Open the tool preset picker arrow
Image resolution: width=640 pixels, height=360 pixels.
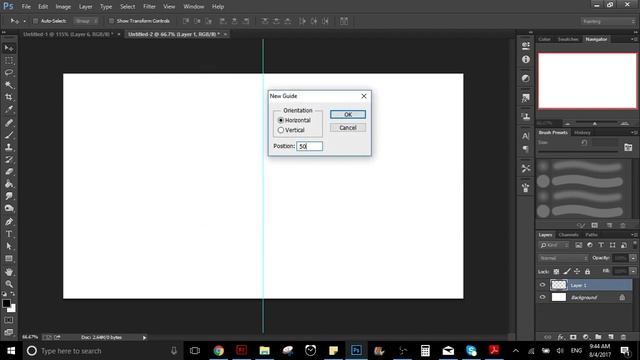(x=24, y=21)
